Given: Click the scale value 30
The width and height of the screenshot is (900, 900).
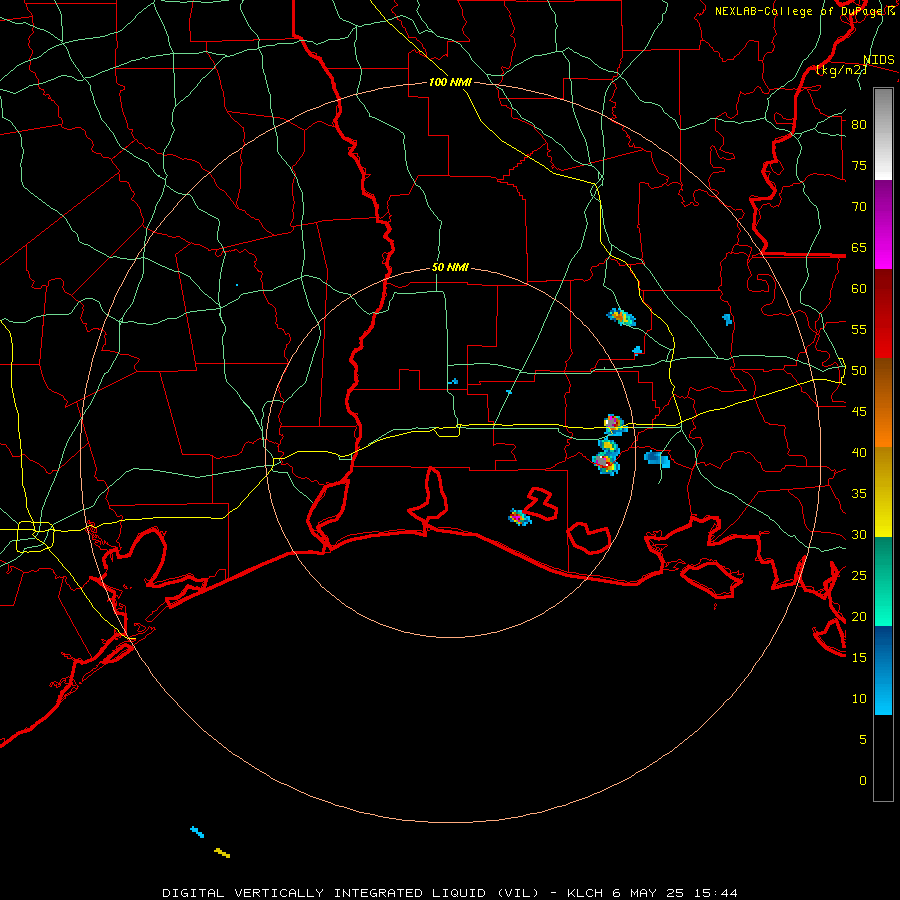Looking at the screenshot, I should [859, 535].
